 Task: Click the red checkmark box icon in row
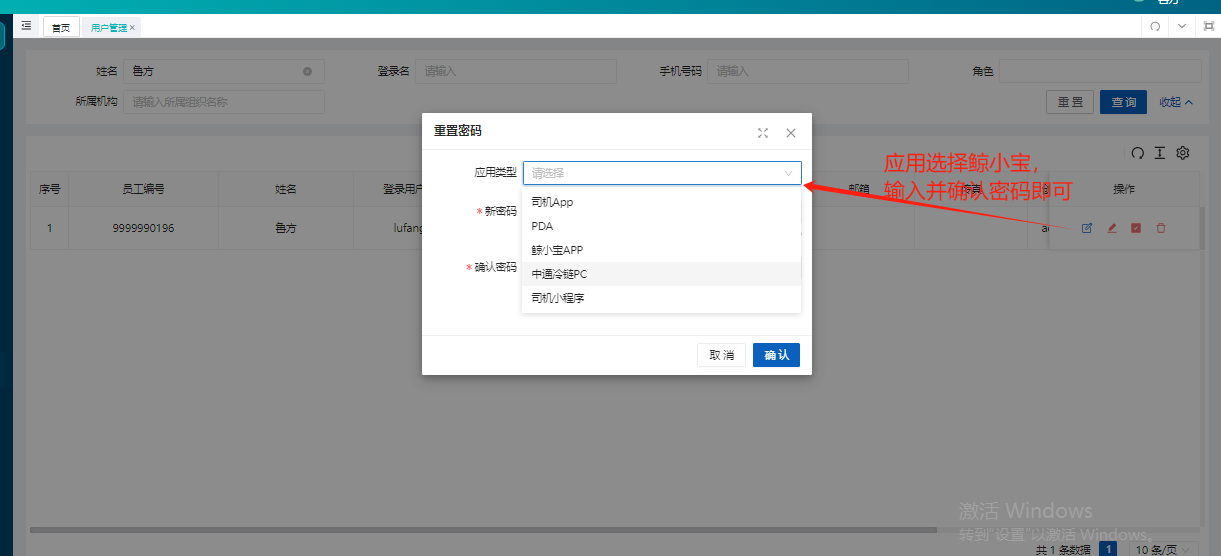1136,228
